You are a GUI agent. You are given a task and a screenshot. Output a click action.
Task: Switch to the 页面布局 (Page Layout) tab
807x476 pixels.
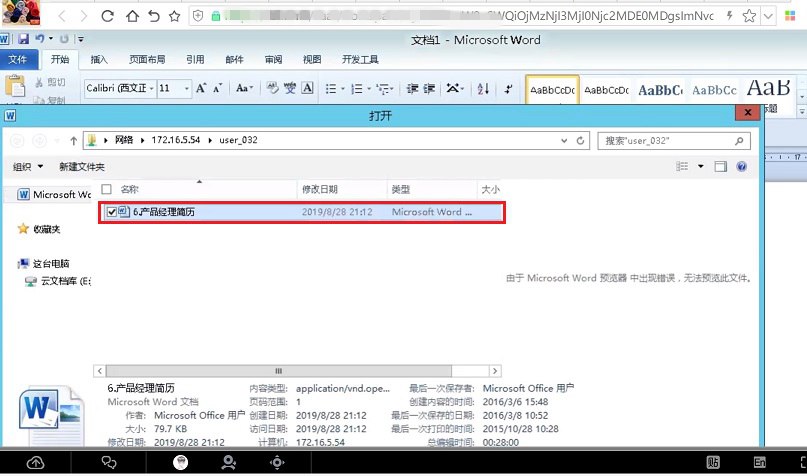point(147,59)
